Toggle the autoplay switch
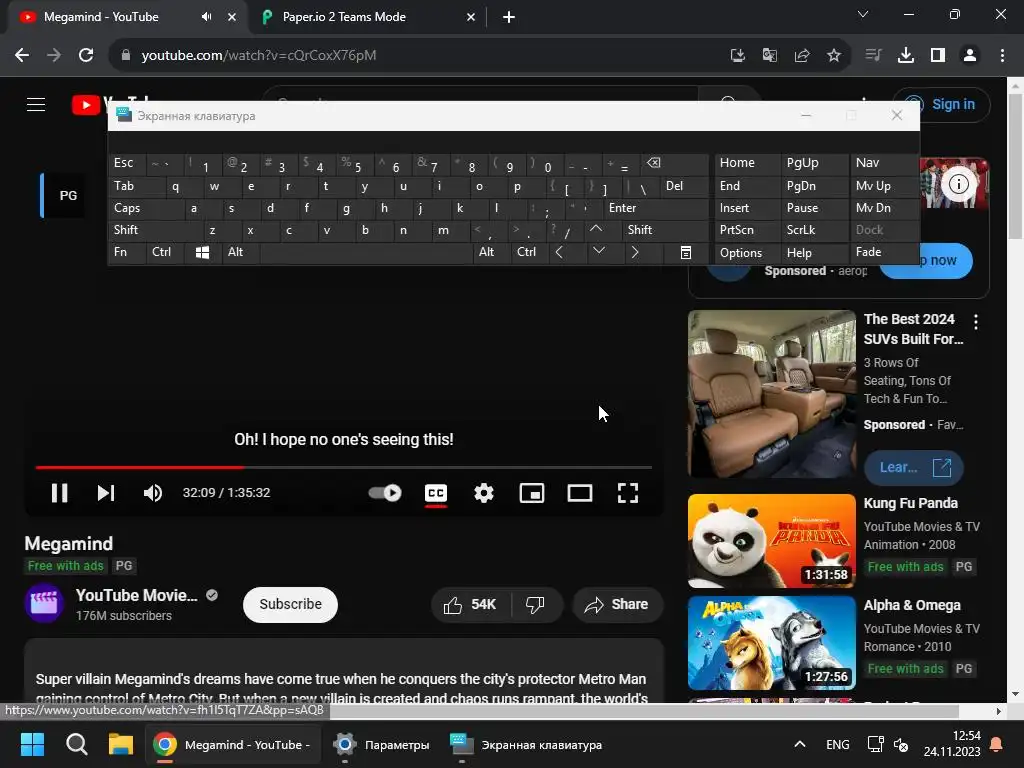 (x=385, y=493)
